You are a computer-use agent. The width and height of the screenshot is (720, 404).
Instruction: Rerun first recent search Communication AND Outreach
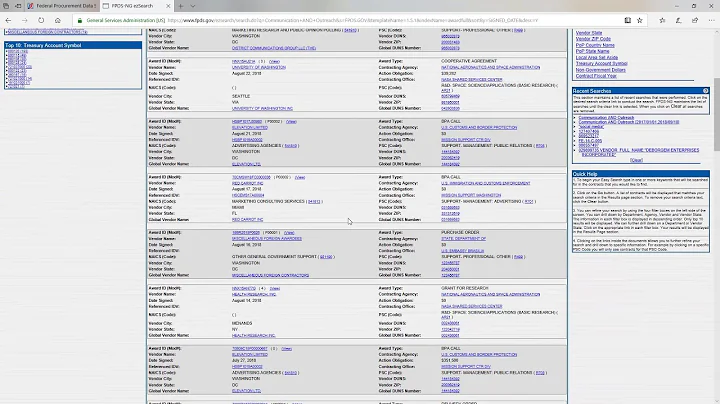(x=606, y=118)
